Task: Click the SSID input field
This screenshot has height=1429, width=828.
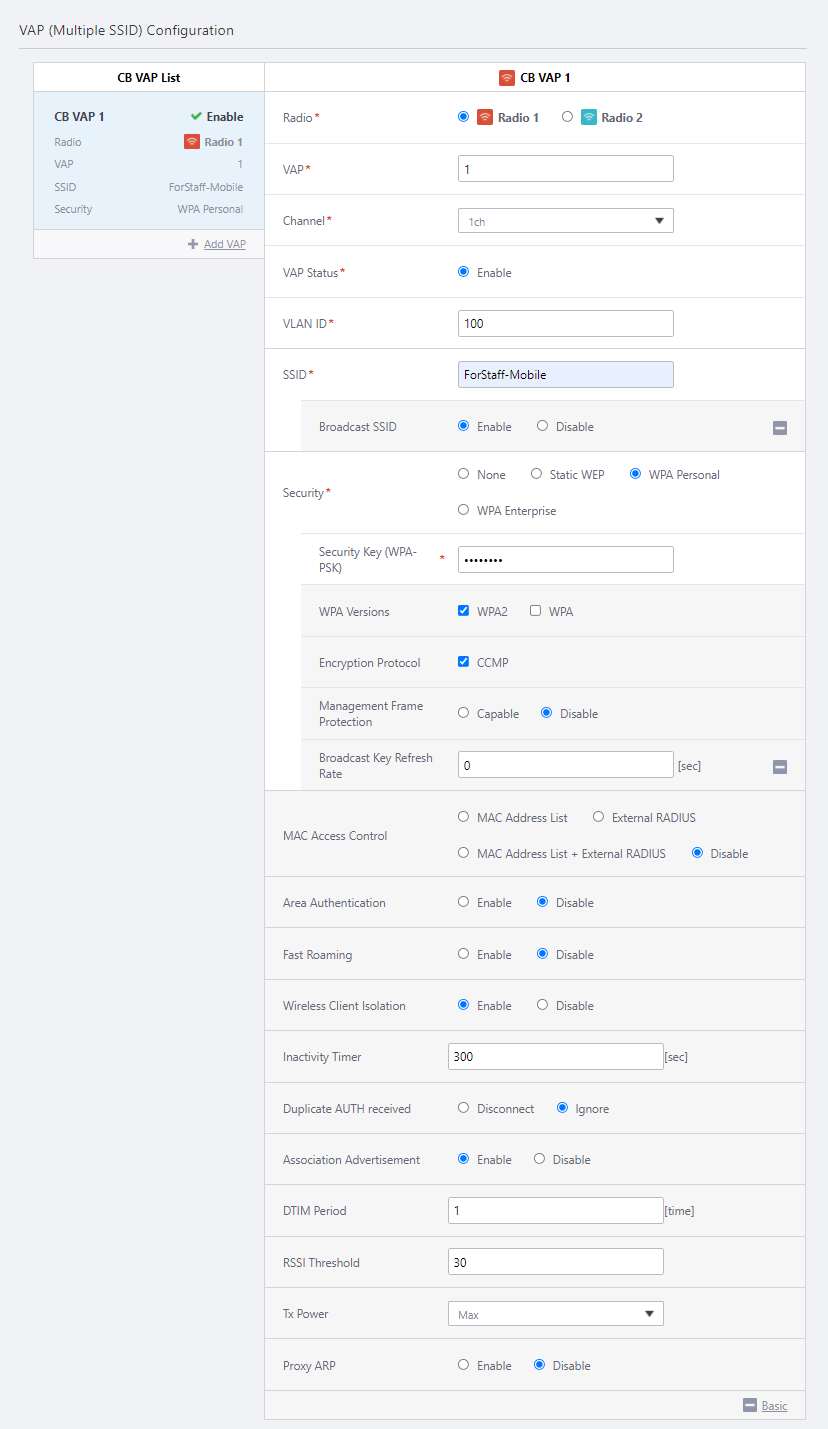Action: [x=565, y=374]
